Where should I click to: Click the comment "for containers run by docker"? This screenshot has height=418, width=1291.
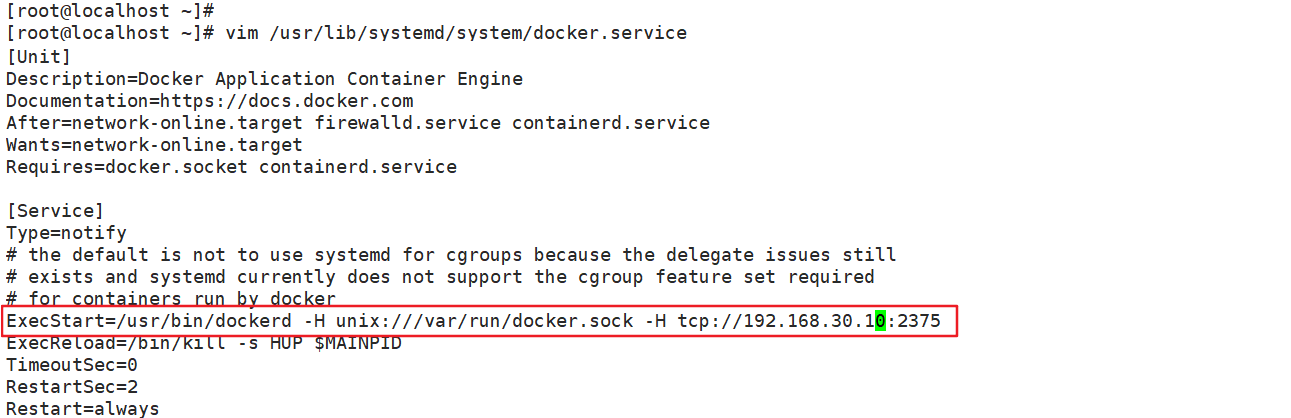pos(170,299)
